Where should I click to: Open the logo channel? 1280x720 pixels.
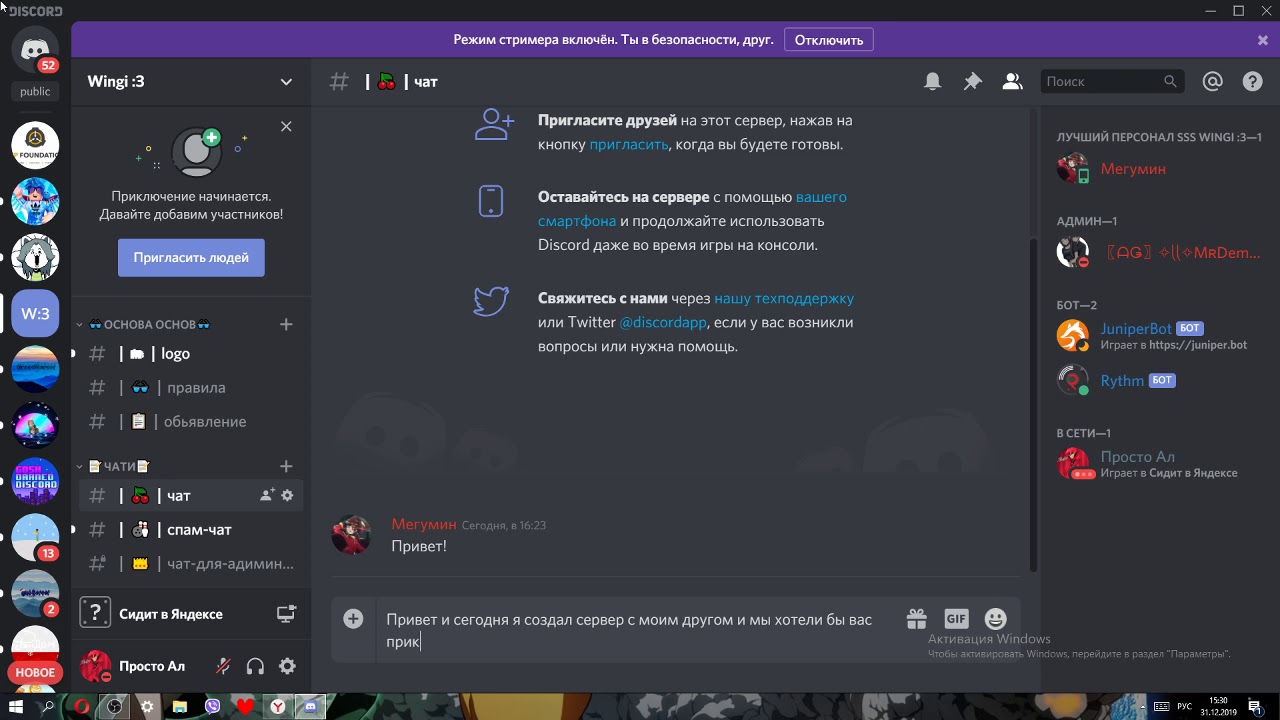191,353
